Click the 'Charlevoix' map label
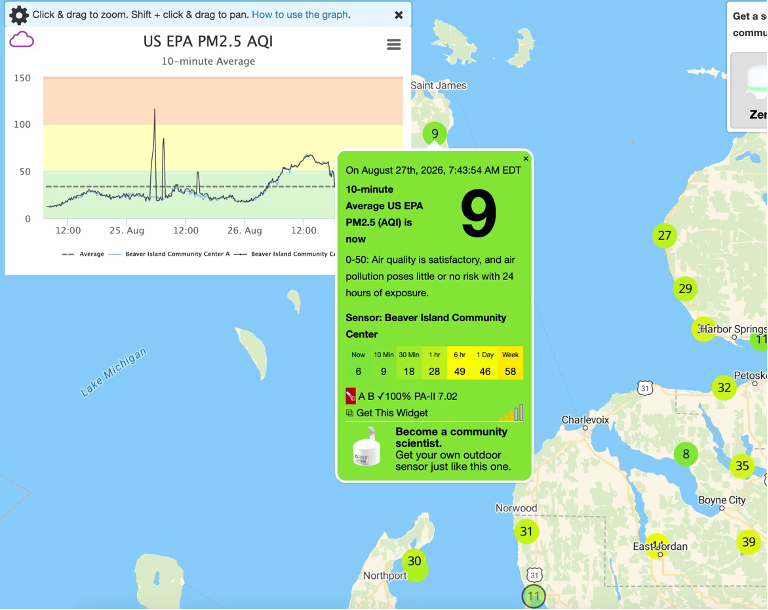This screenshot has height=610, width=768. pyautogui.click(x=585, y=420)
